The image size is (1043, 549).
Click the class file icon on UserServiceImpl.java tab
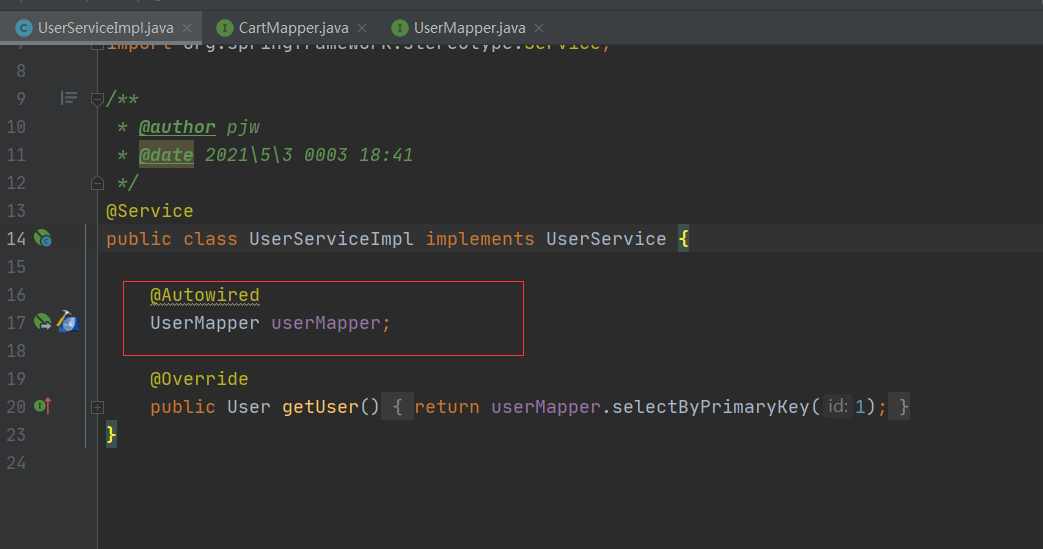pos(24,28)
